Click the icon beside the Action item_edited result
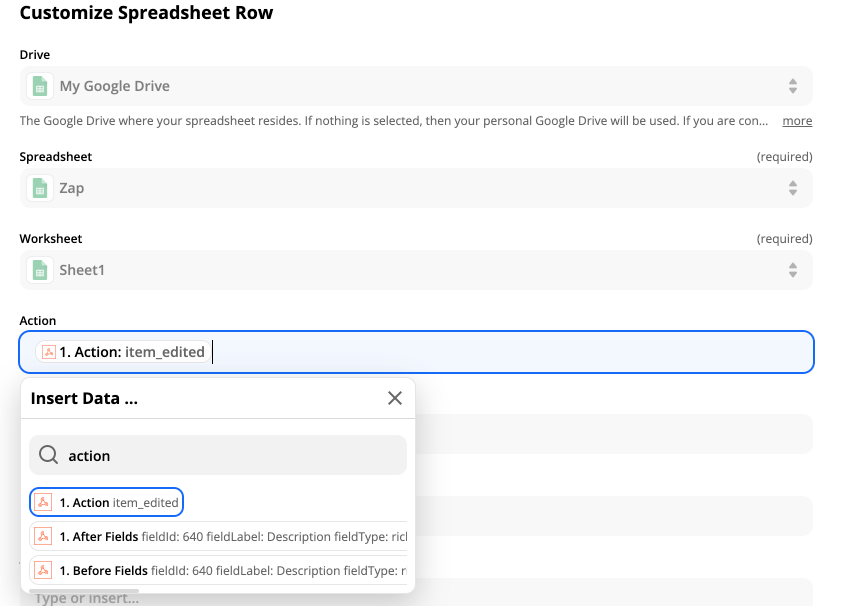Image resolution: width=854 pixels, height=606 pixels. click(43, 502)
